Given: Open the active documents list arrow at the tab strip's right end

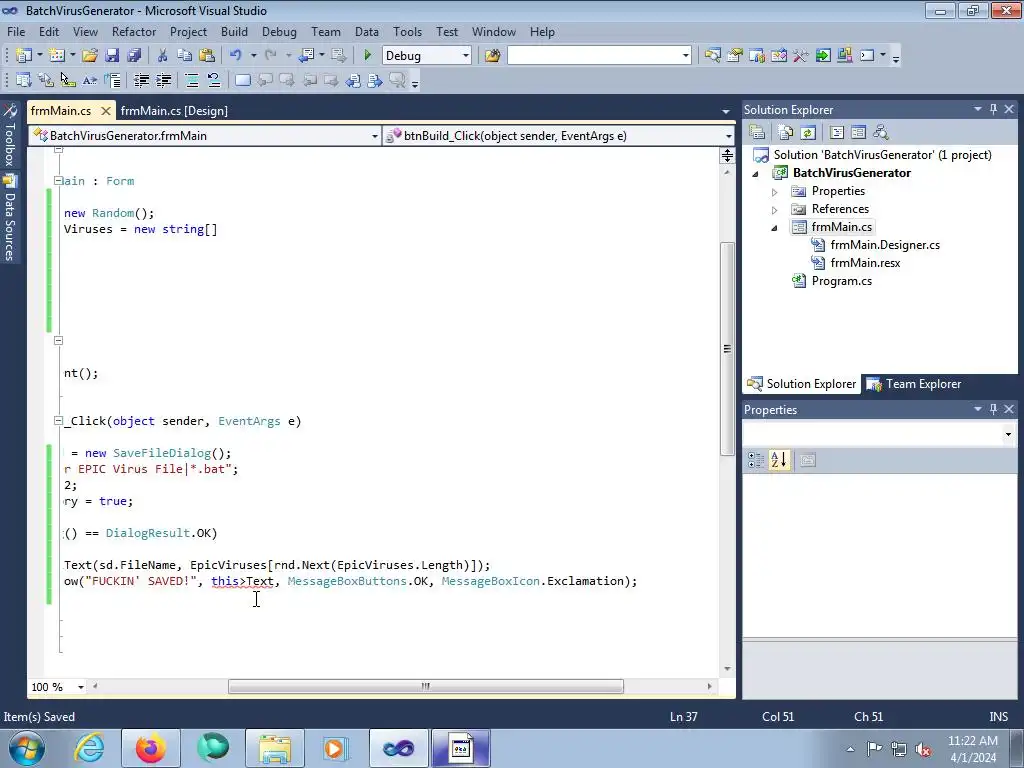Looking at the screenshot, I should 726,112.
